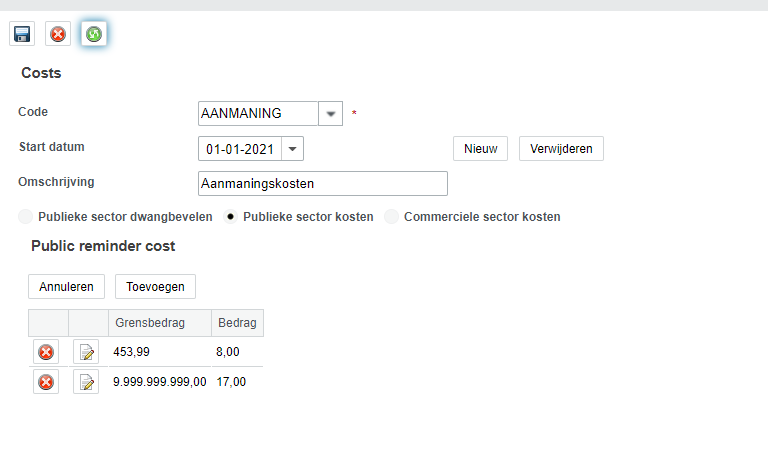The width and height of the screenshot is (768, 467).
Task: Click the Bedrag column header
Action: click(x=238, y=323)
